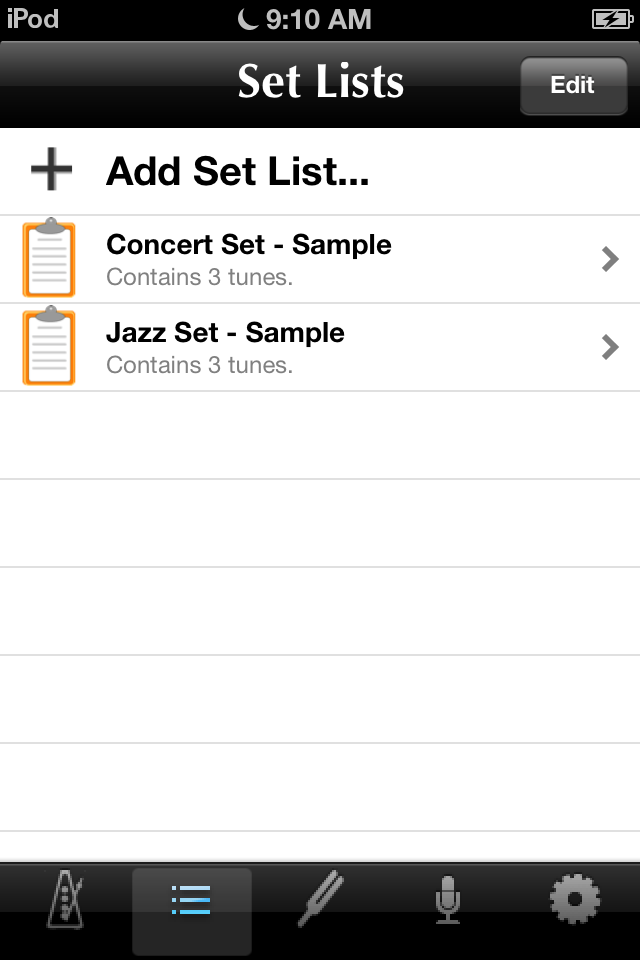This screenshot has height=960, width=640.
Task: Tap the Concert Set clipboard icon
Action: (x=49, y=257)
